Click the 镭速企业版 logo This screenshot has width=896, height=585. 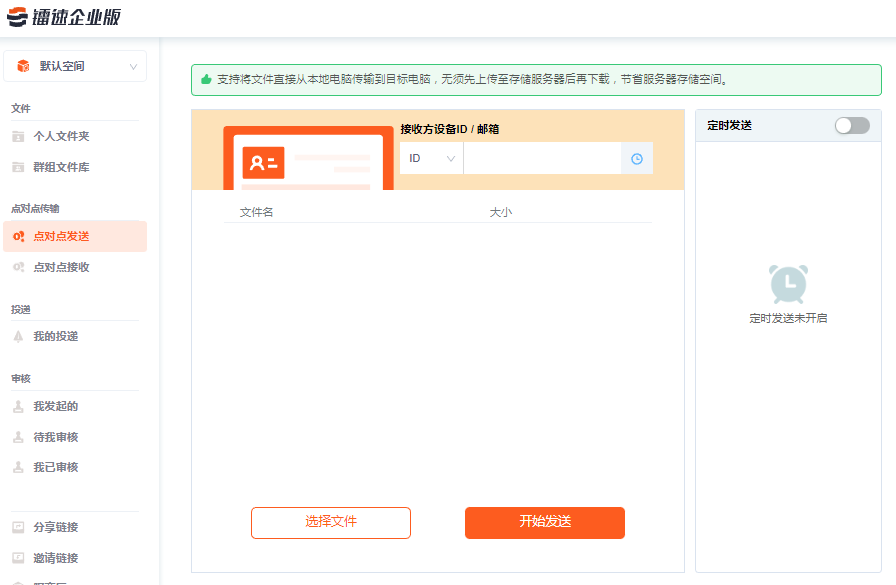[x=64, y=17]
